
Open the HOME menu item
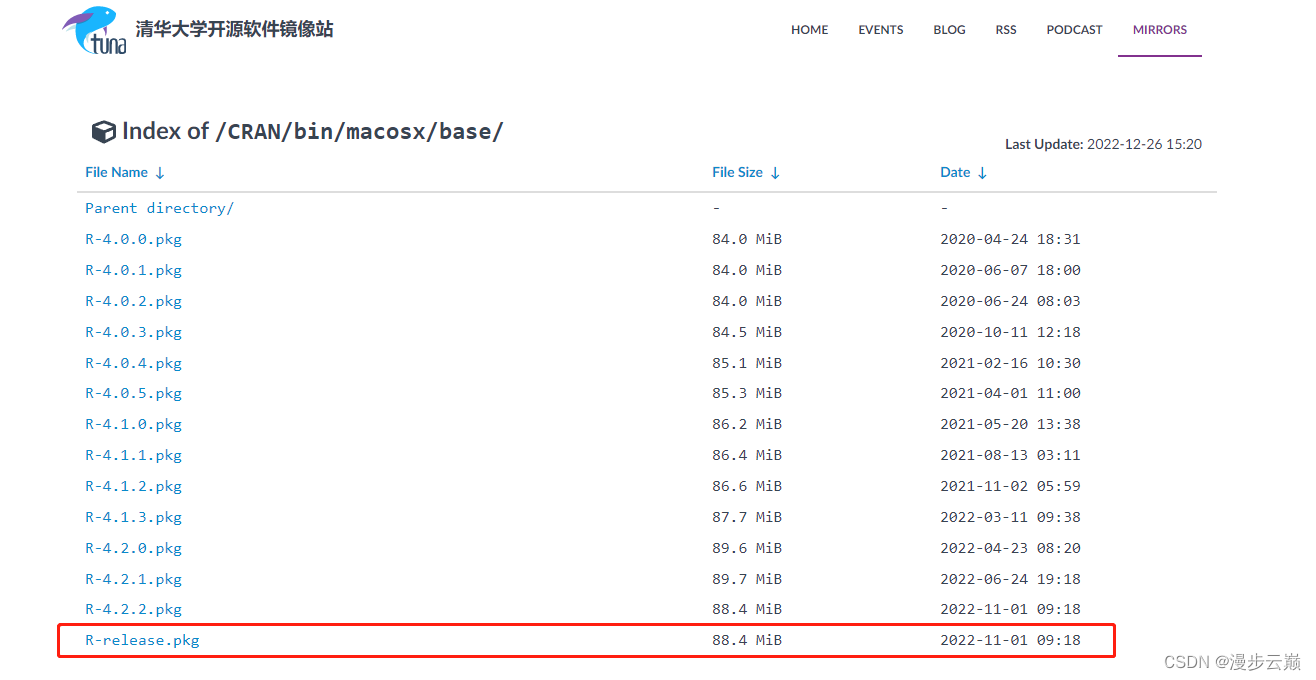(x=809, y=30)
